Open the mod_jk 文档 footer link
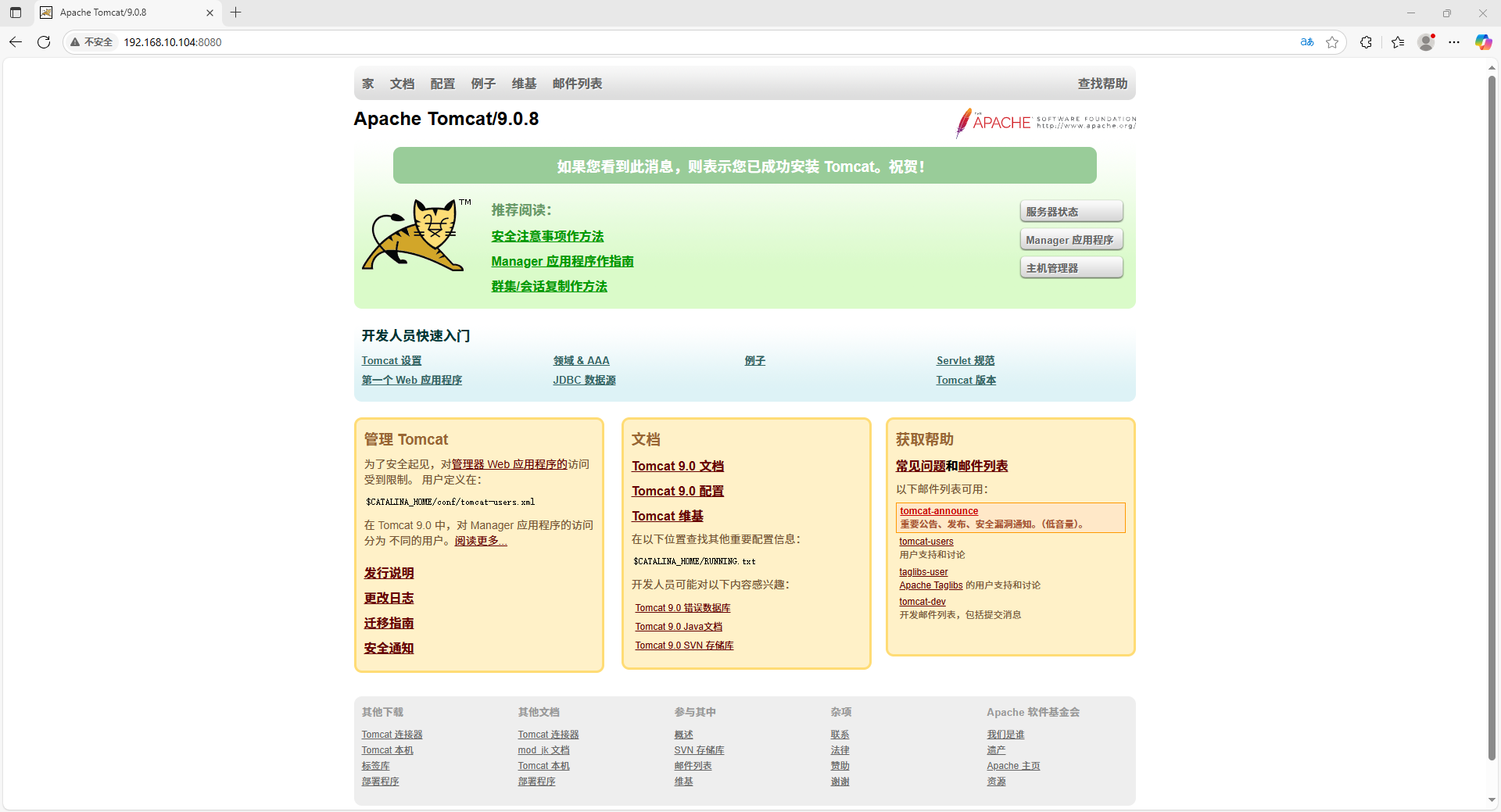Image resolution: width=1501 pixels, height=812 pixels. click(543, 750)
